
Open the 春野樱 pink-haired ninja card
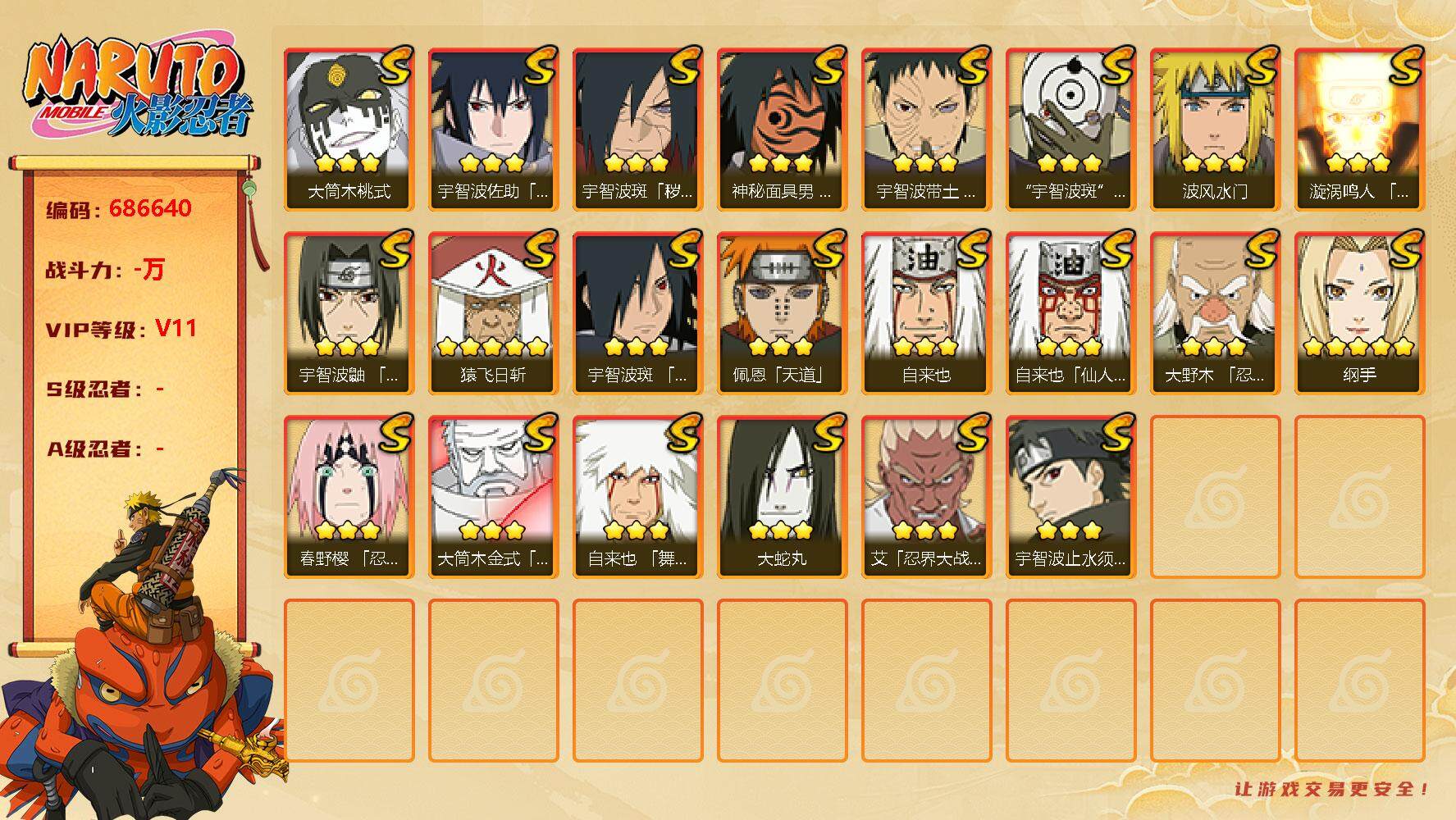point(349,497)
